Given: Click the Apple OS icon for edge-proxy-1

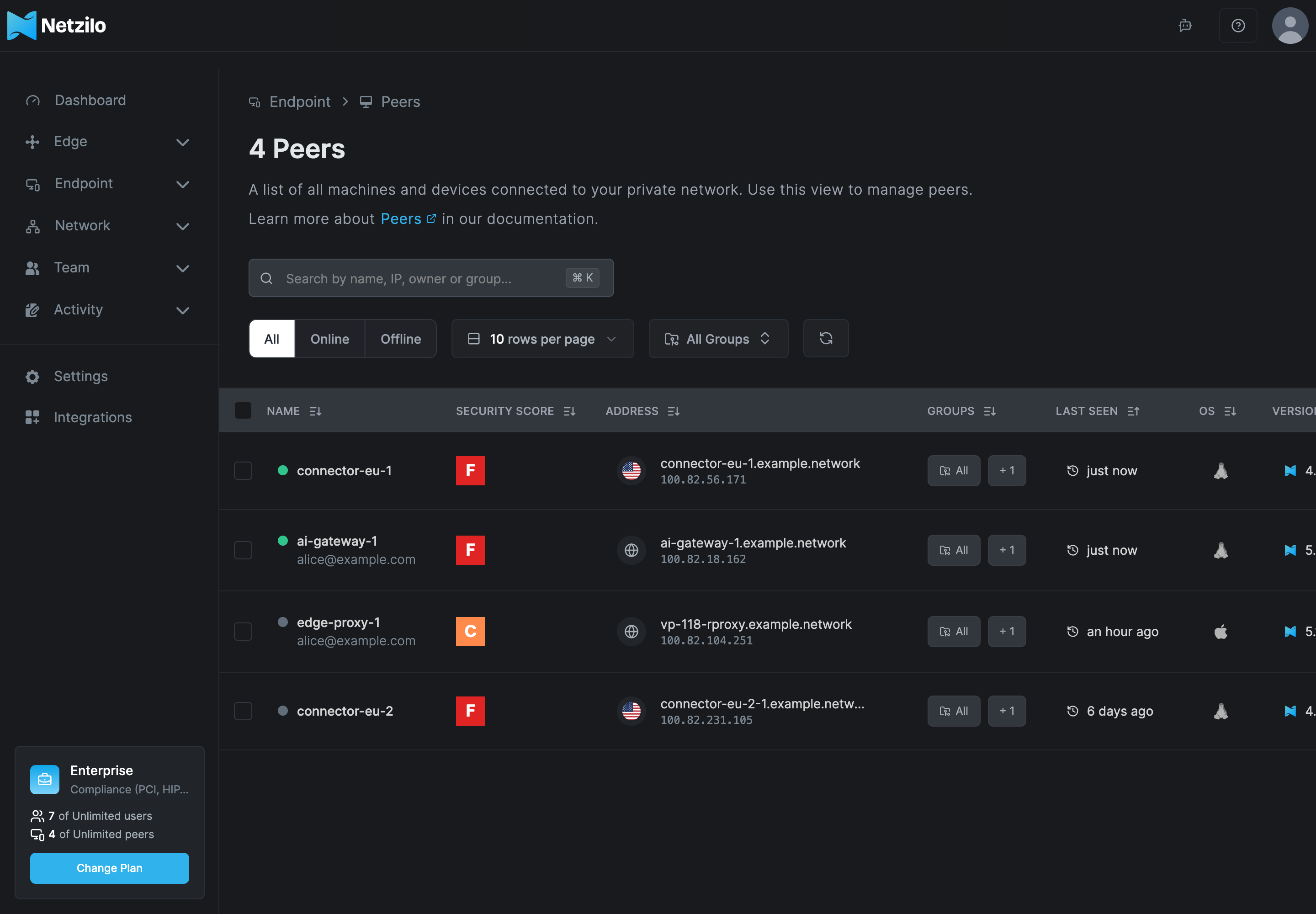Looking at the screenshot, I should click(1221, 632).
